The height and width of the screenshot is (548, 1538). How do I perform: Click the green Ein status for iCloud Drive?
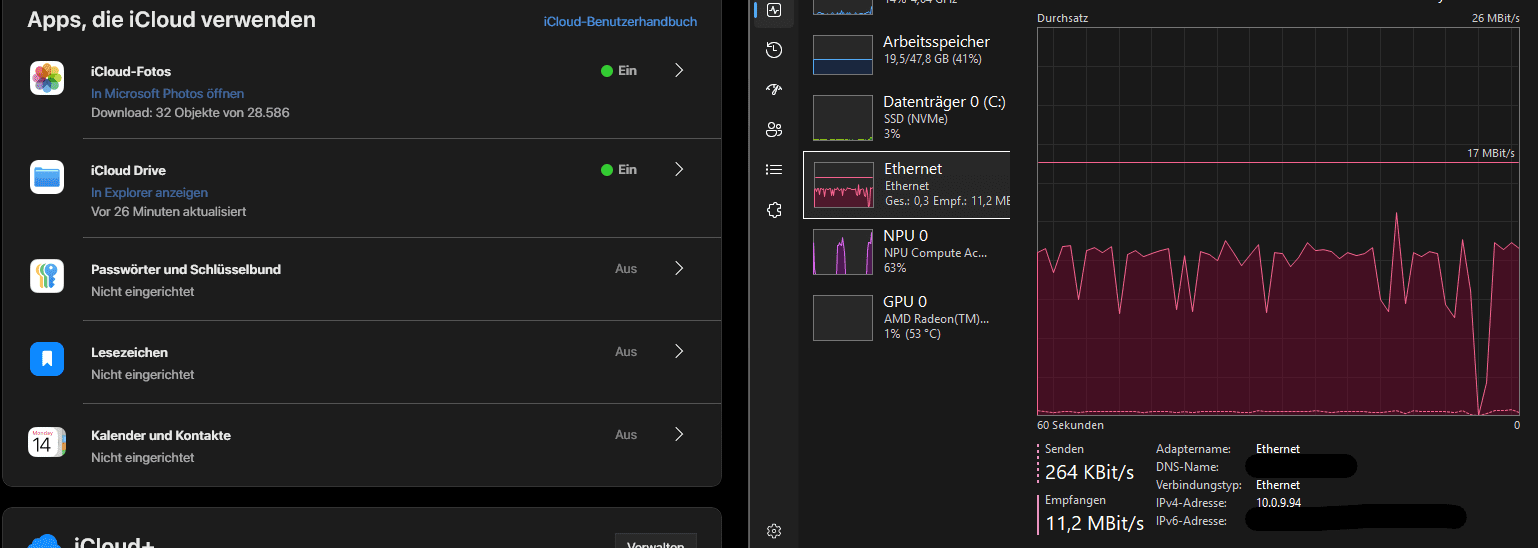[x=619, y=170]
